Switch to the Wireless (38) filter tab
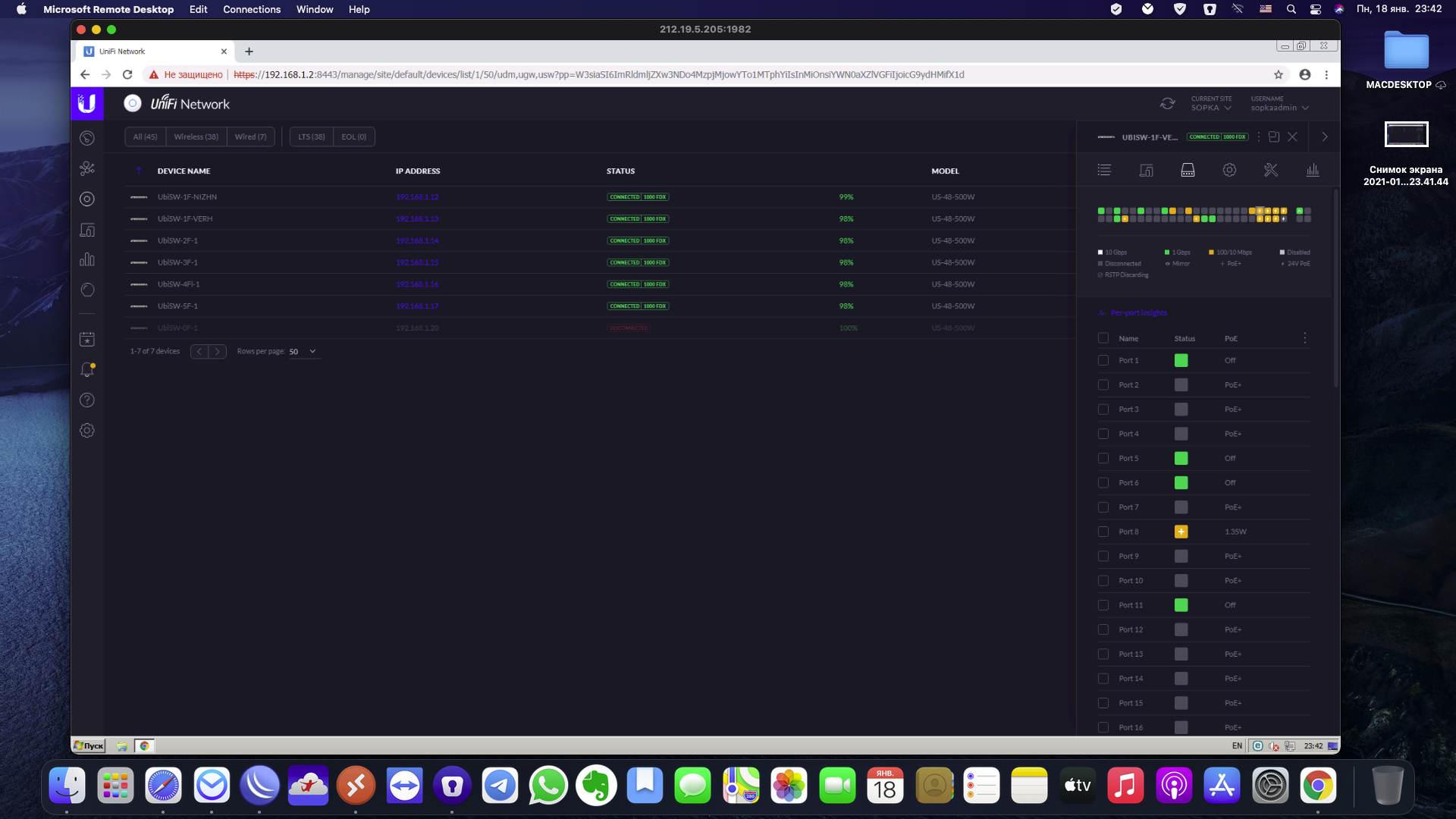 click(196, 137)
